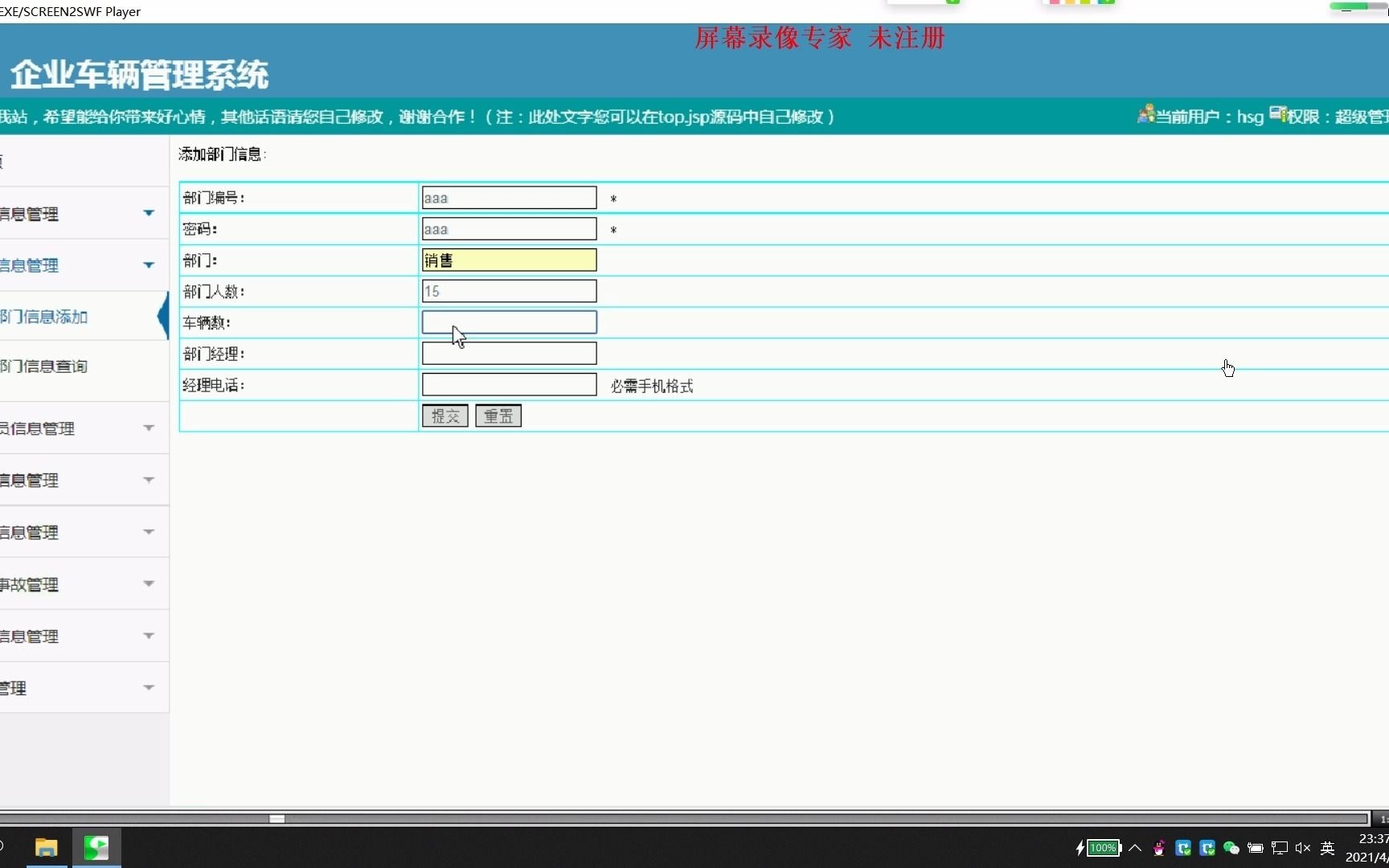Expand the 事故管理 section arrow
The height and width of the screenshot is (868, 1389).
coord(149,583)
